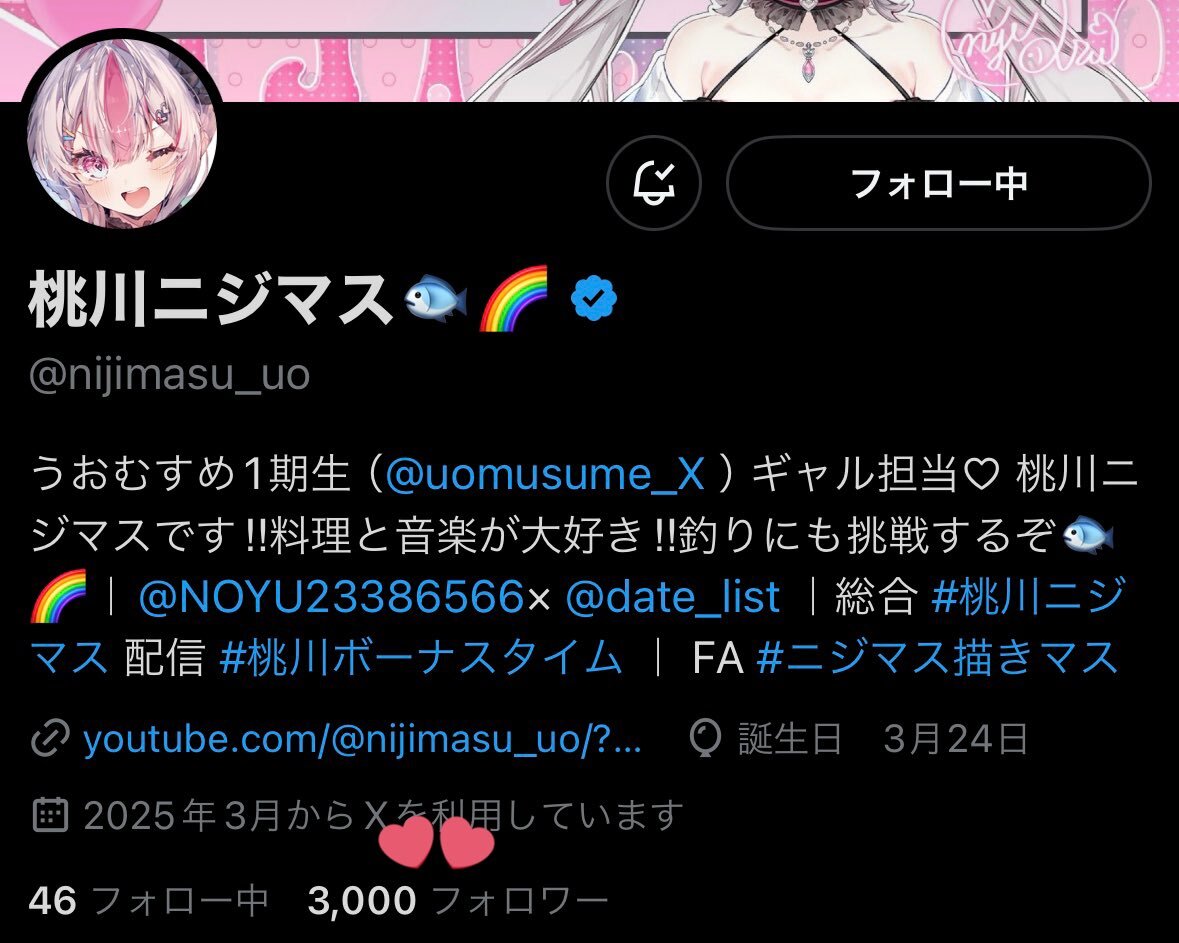Click the フォロー中 following button
Image resolution: width=1179 pixels, height=943 pixels.
pyautogui.click(x=938, y=183)
